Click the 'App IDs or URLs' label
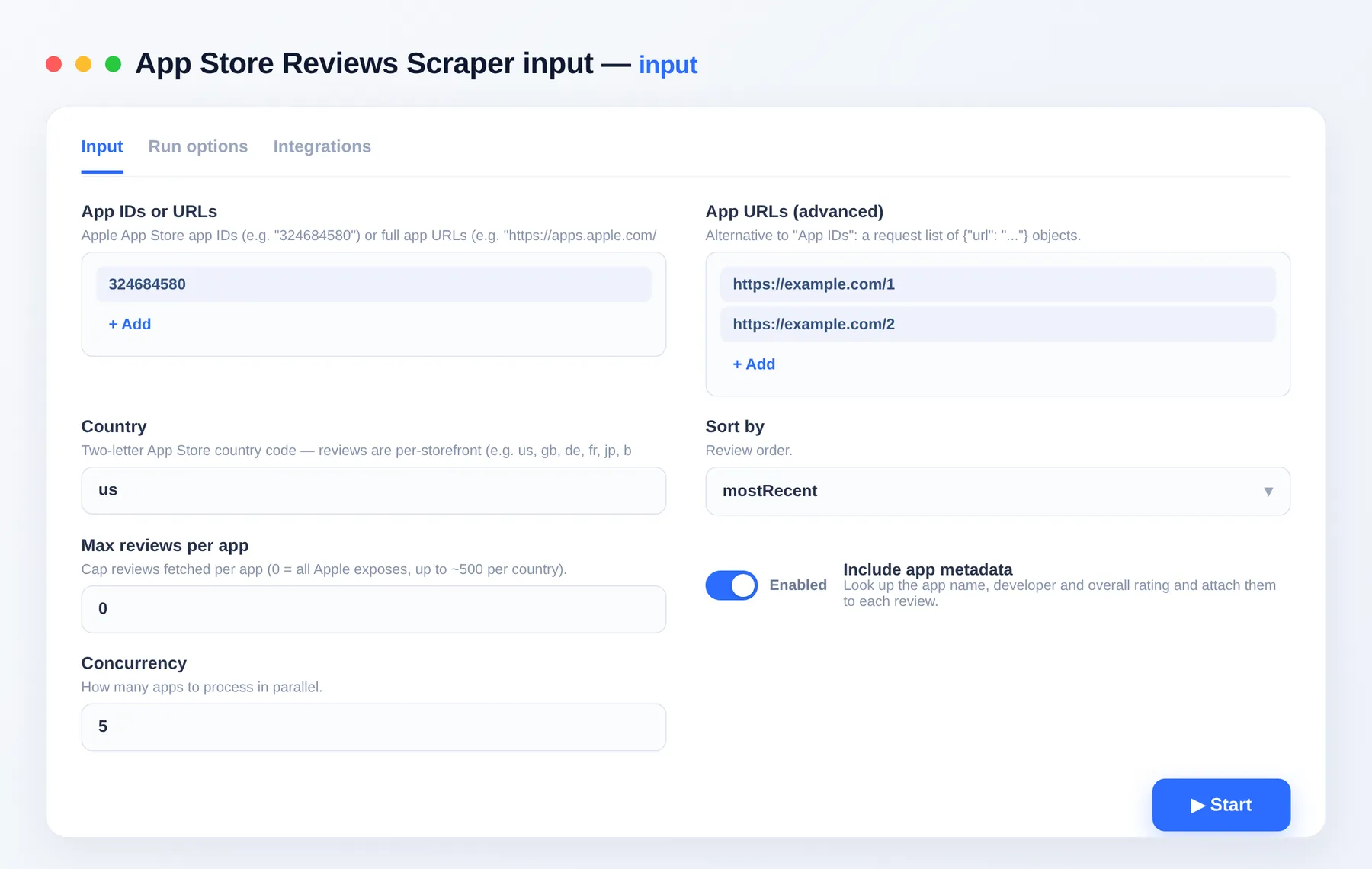The image size is (1372, 869). pos(149,211)
